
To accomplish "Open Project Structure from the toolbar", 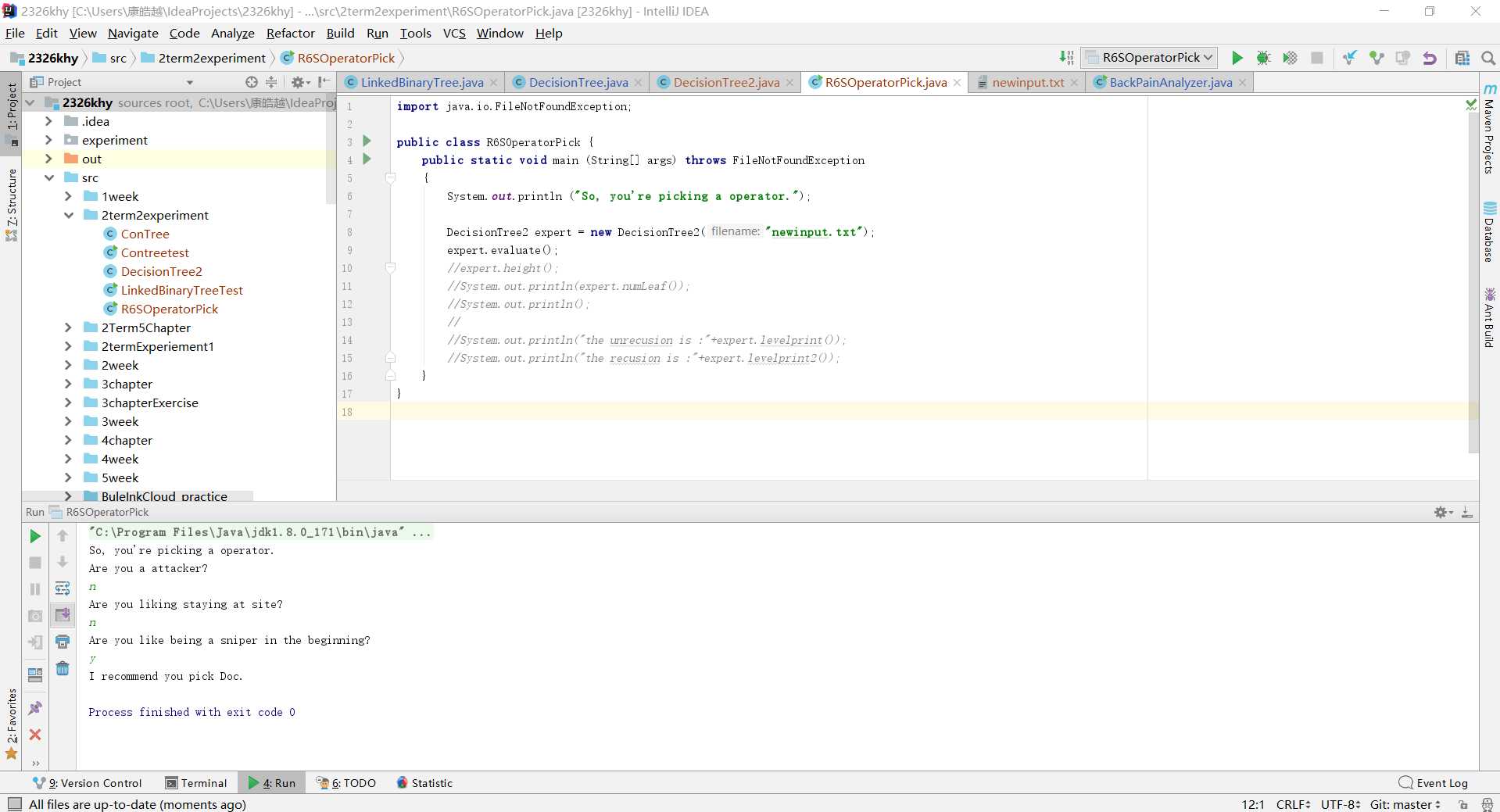I will 1462,58.
